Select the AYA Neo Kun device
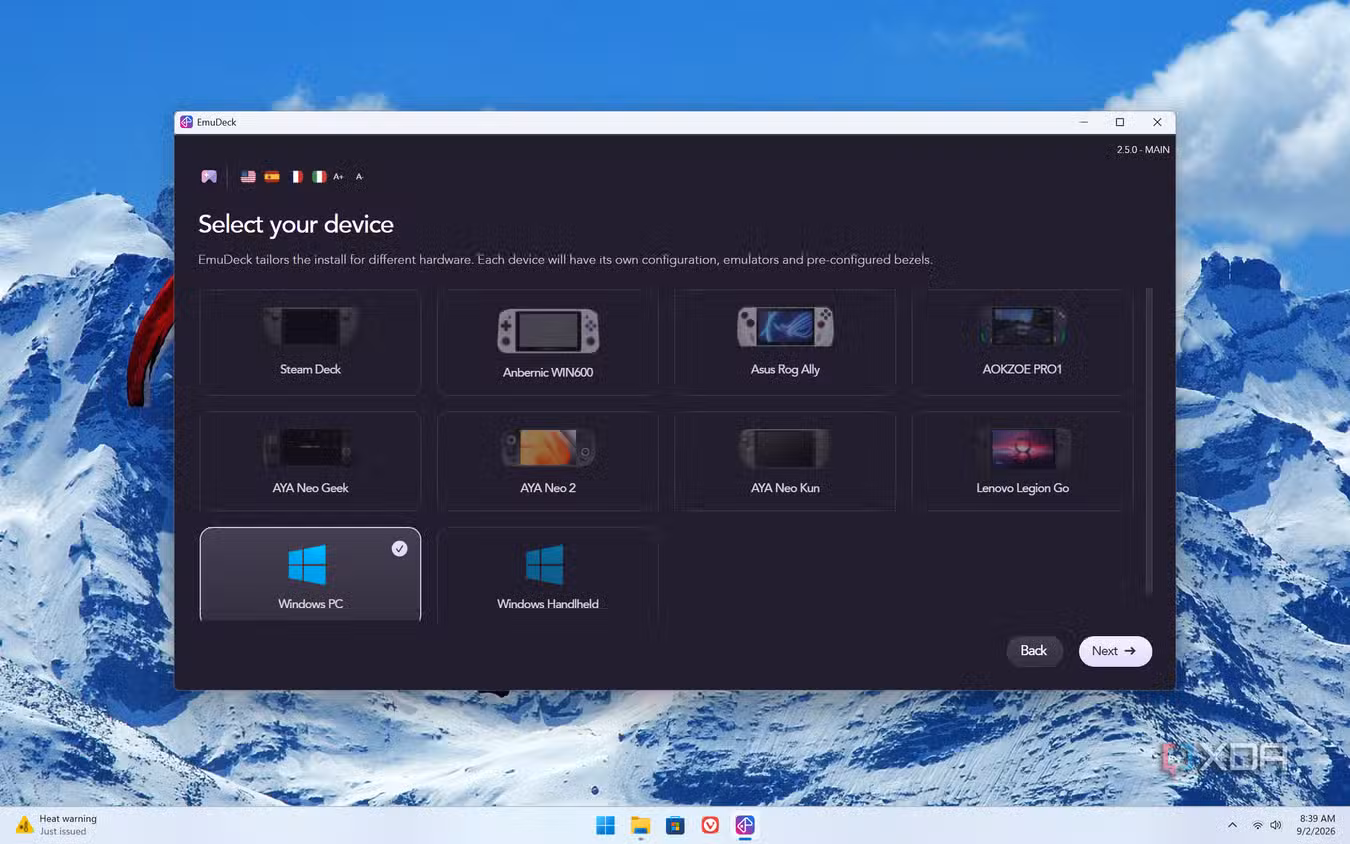Image resolution: width=1350 pixels, height=844 pixels. 785,462
